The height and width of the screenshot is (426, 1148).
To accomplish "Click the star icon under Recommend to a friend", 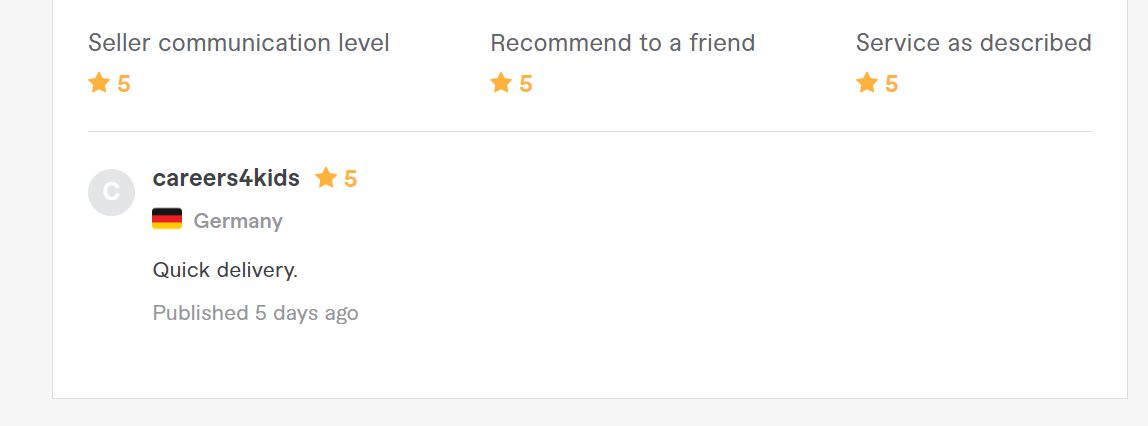I will pyautogui.click(x=500, y=83).
